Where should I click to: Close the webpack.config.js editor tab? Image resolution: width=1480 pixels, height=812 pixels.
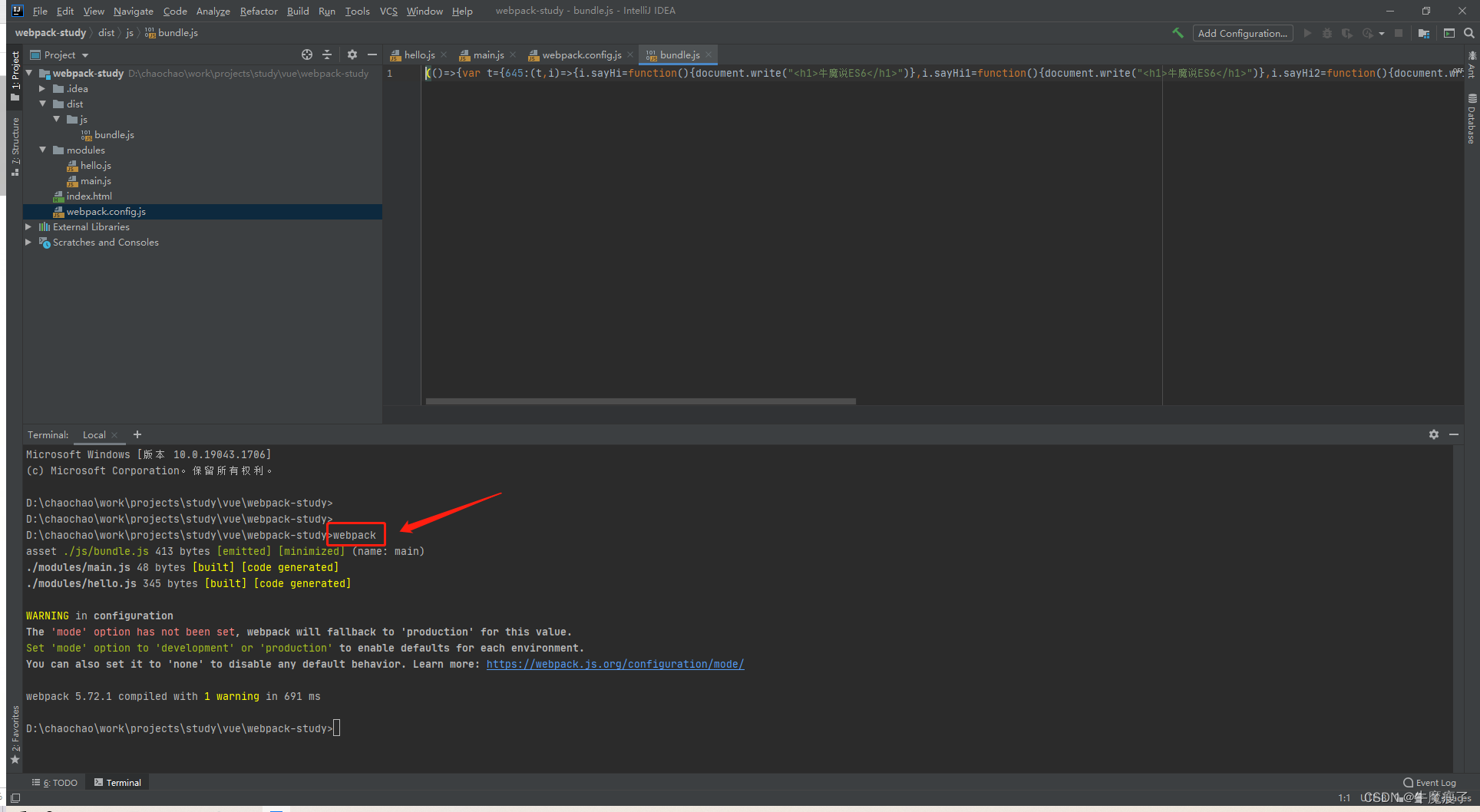point(630,55)
